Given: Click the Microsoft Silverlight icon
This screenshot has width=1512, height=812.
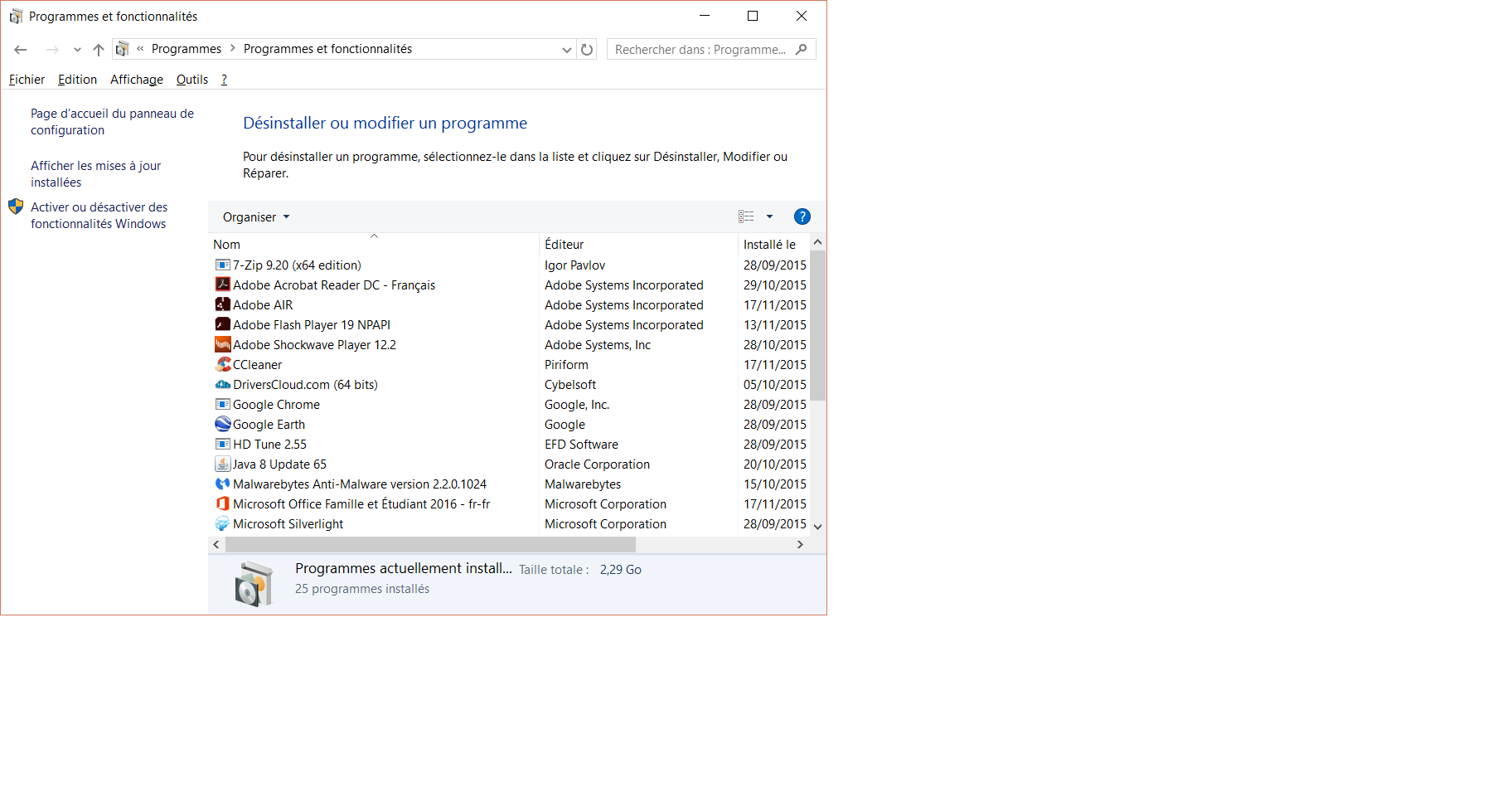Looking at the screenshot, I should click(x=222, y=523).
